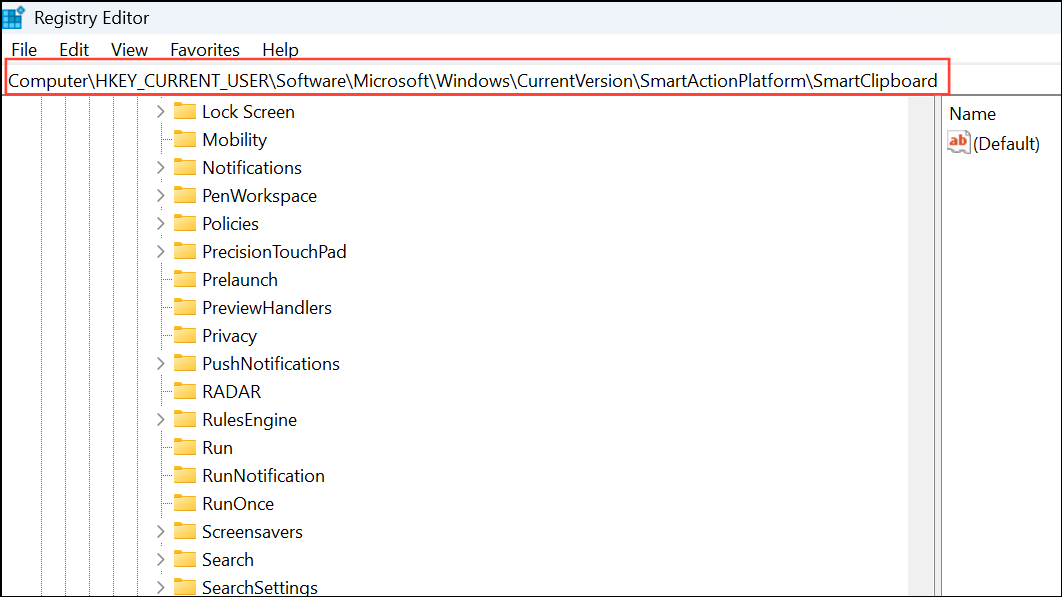Image resolution: width=1062 pixels, height=597 pixels.
Task: Click the RulesEngine folder icon
Action: (x=185, y=419)
